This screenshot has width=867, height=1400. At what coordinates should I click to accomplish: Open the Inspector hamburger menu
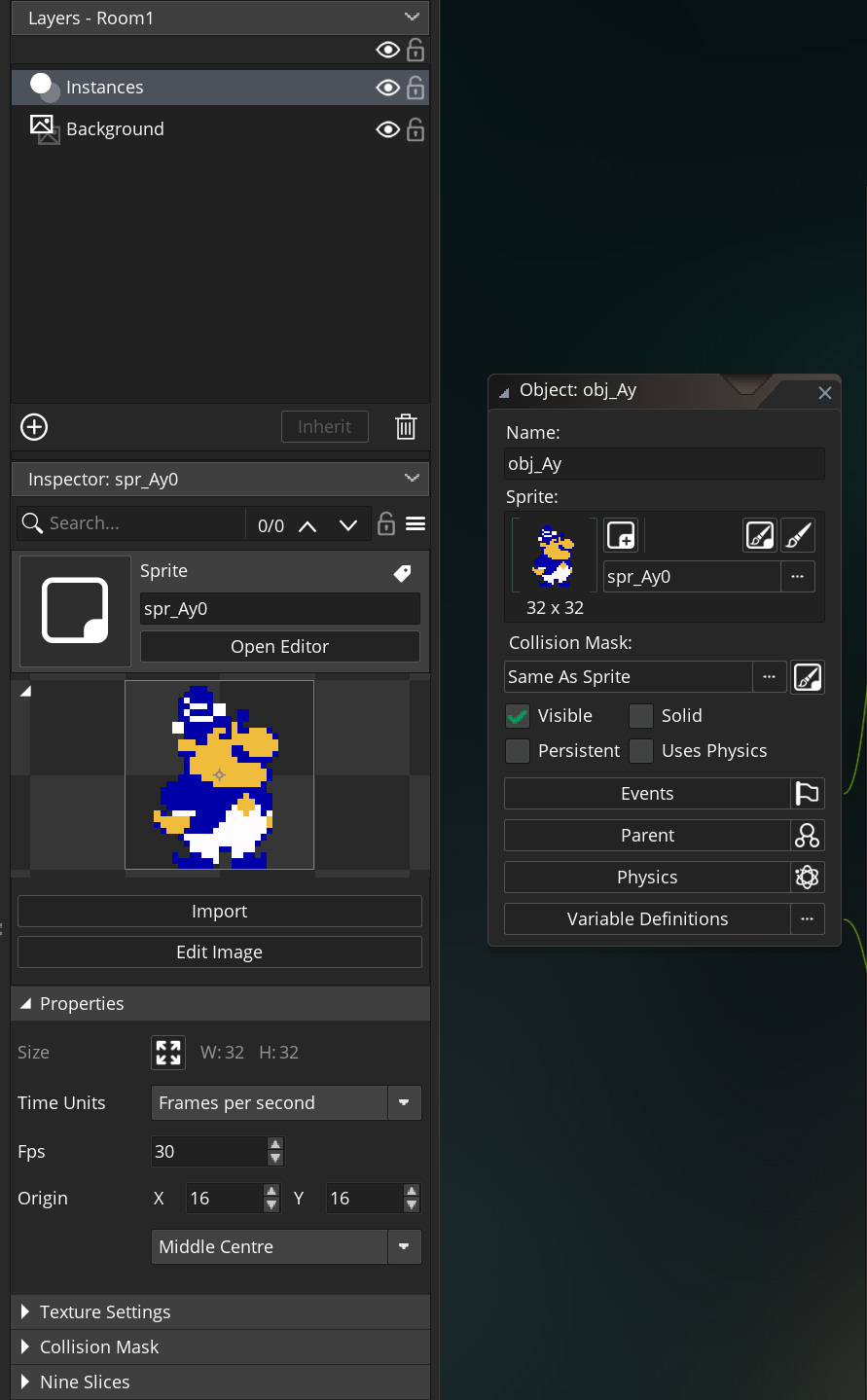pos(415,524)
